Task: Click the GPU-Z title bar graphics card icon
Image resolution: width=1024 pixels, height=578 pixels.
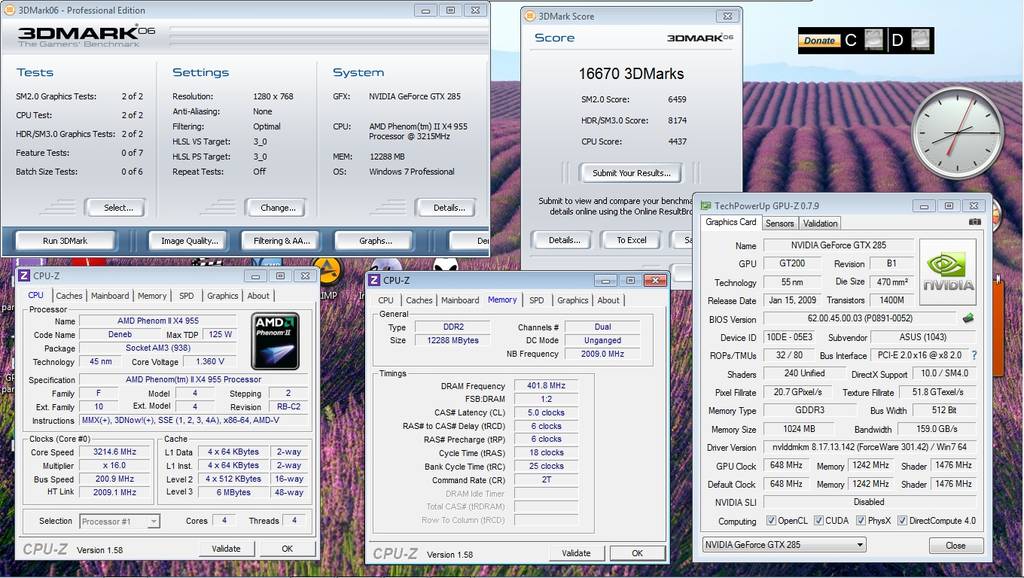Action: (x=705, y=206)
